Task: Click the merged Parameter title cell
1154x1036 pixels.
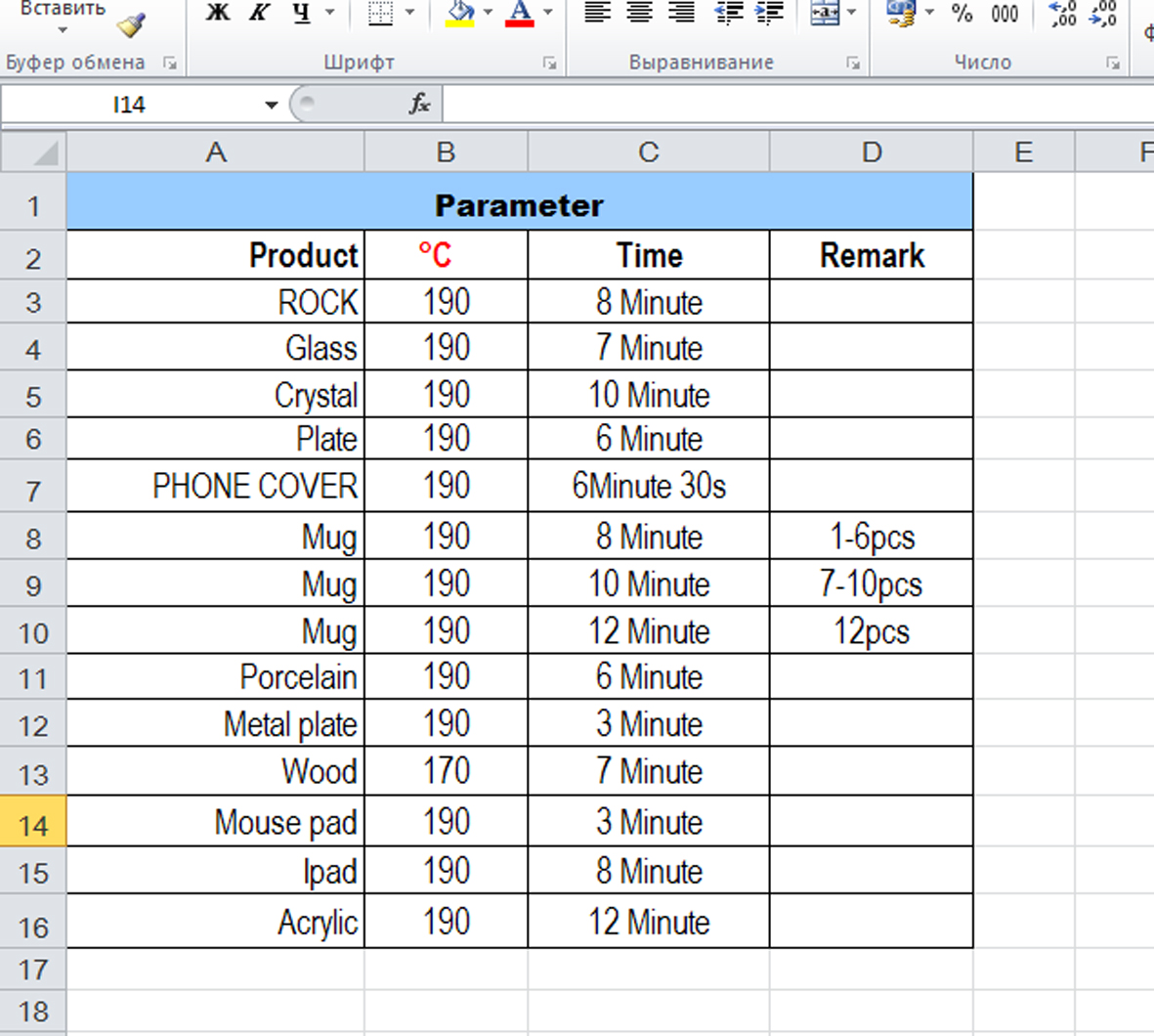Action: (520, 202)
